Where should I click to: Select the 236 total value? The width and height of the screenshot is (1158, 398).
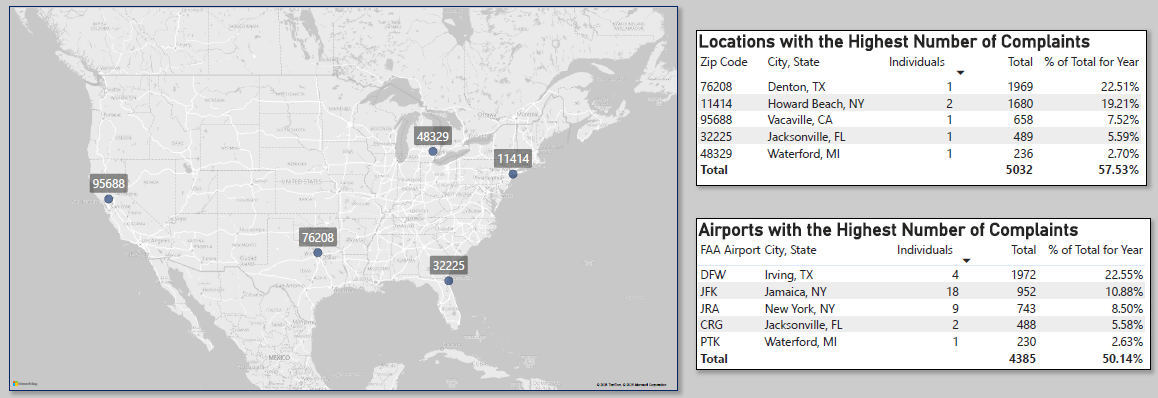(x=1023, y=154)
